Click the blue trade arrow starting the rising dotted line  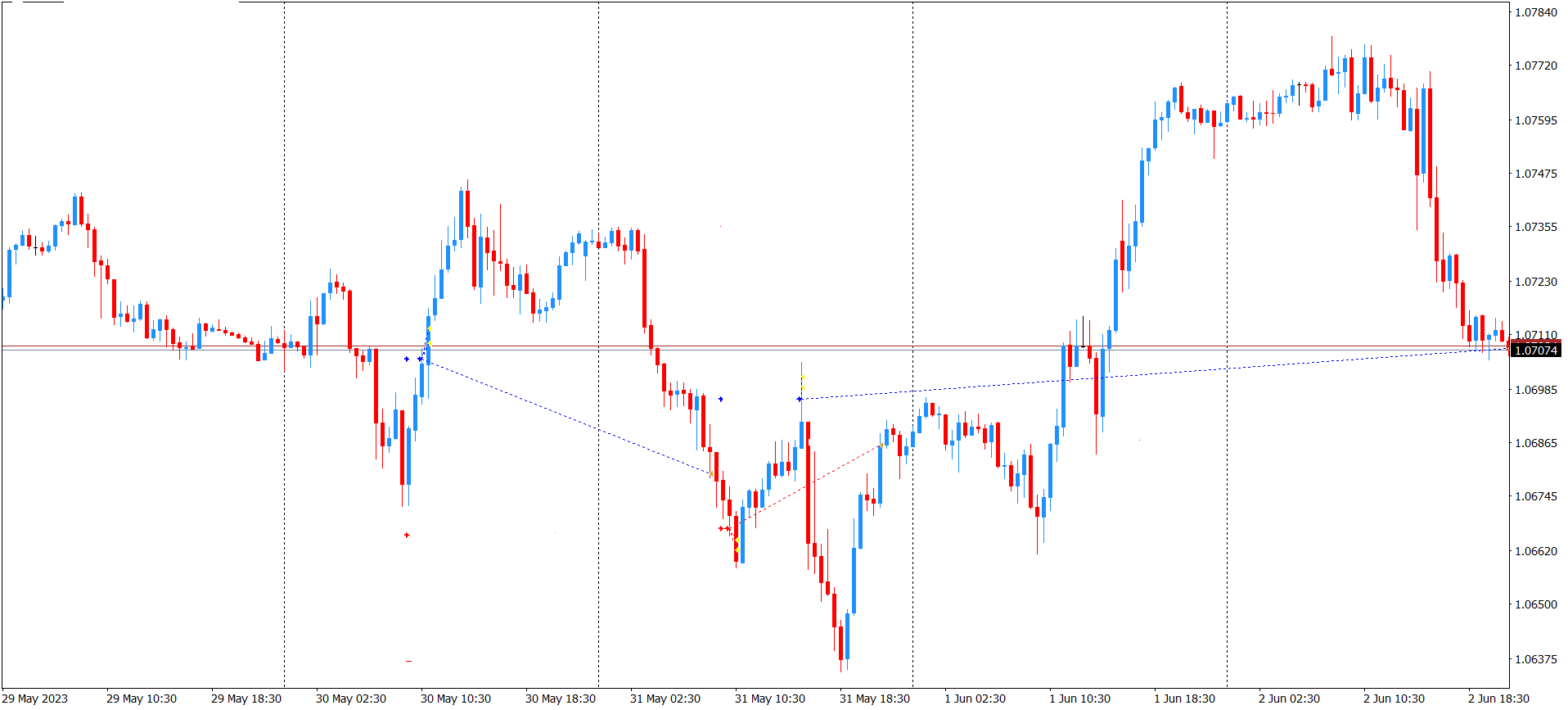tap(800, 400)
